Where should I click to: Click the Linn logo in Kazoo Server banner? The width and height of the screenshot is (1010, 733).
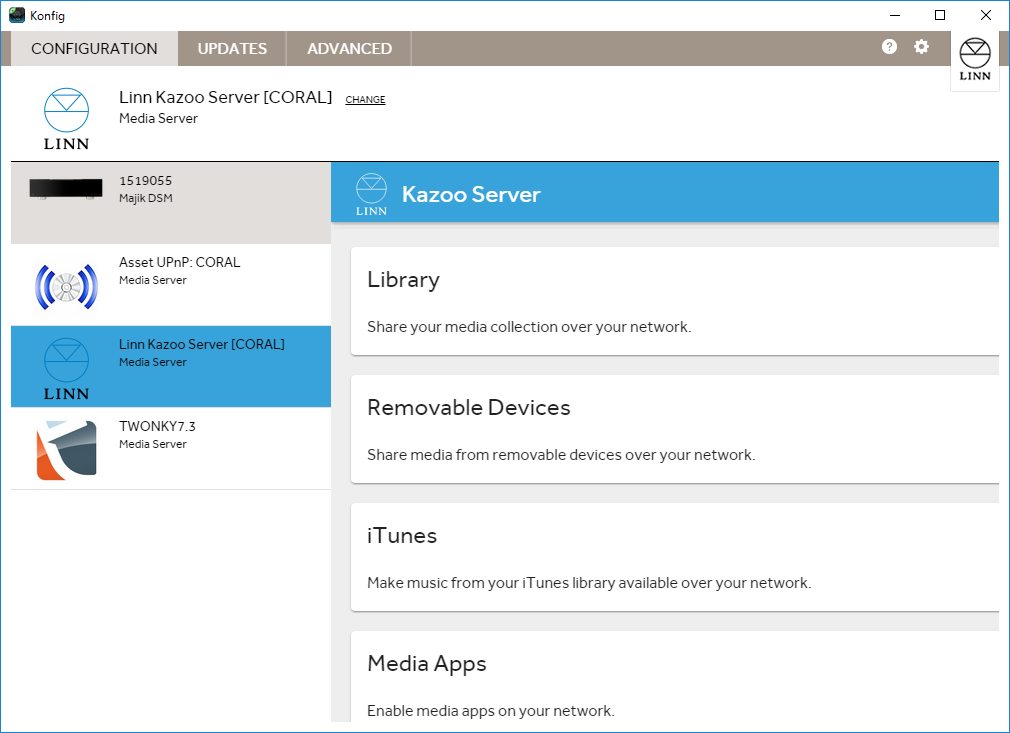coord(371,194)
